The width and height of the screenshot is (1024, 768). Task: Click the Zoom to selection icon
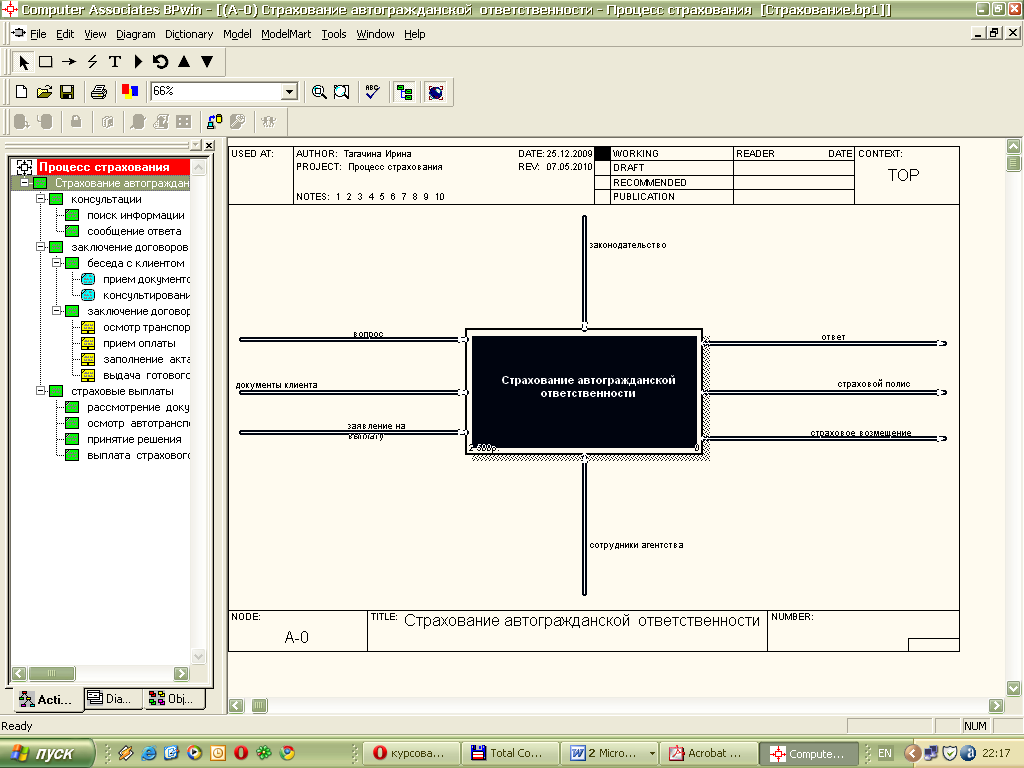342,92
